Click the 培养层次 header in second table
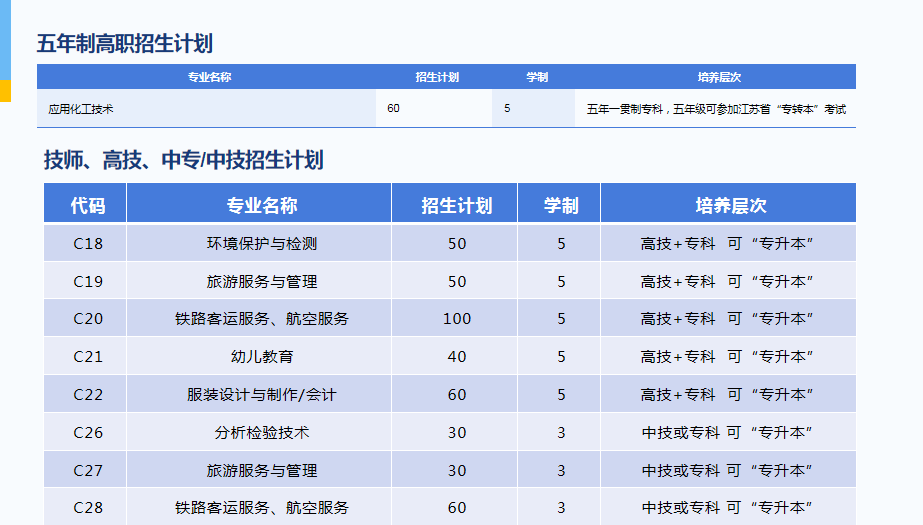 point(730,205)
